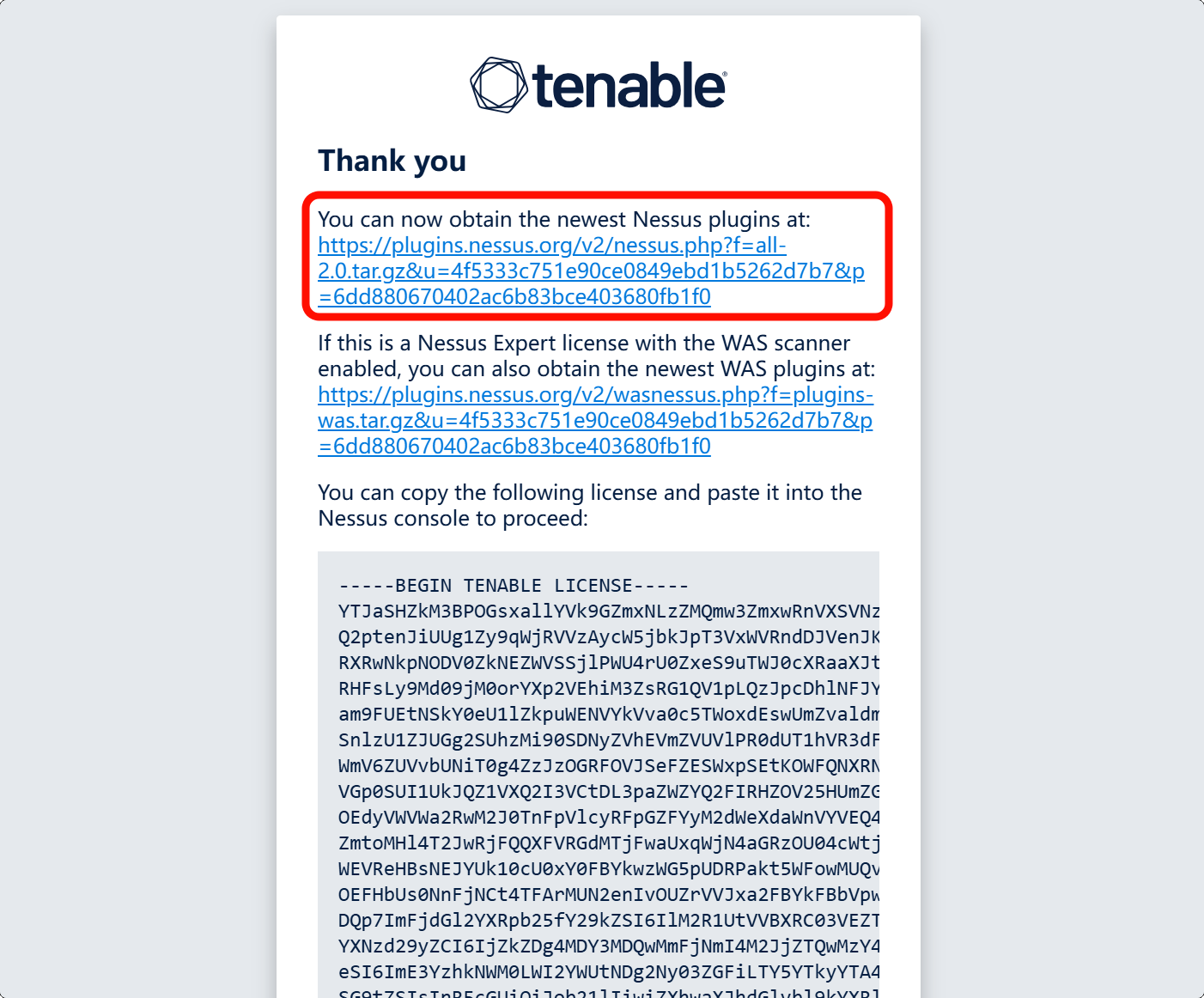Click the license line starting with VGp0SUI1UkJ
The width and height of the screenshot is (1204, 998).
pos(608,792)
